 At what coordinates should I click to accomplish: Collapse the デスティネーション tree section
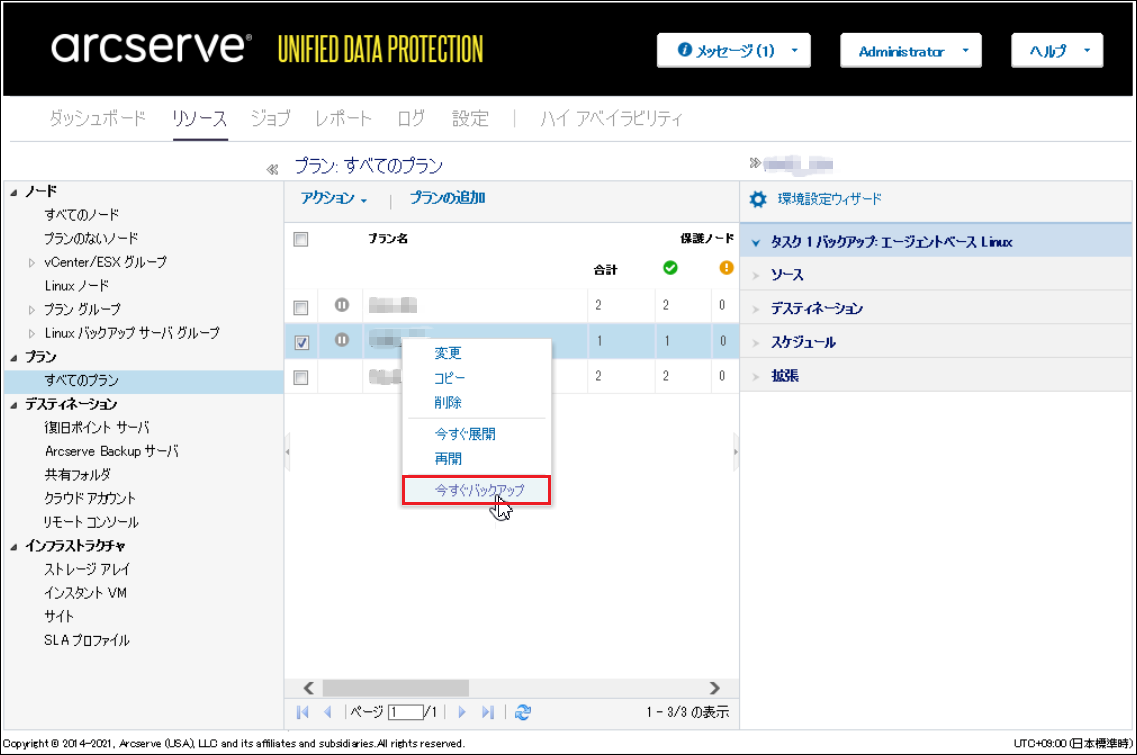(14, 405)
